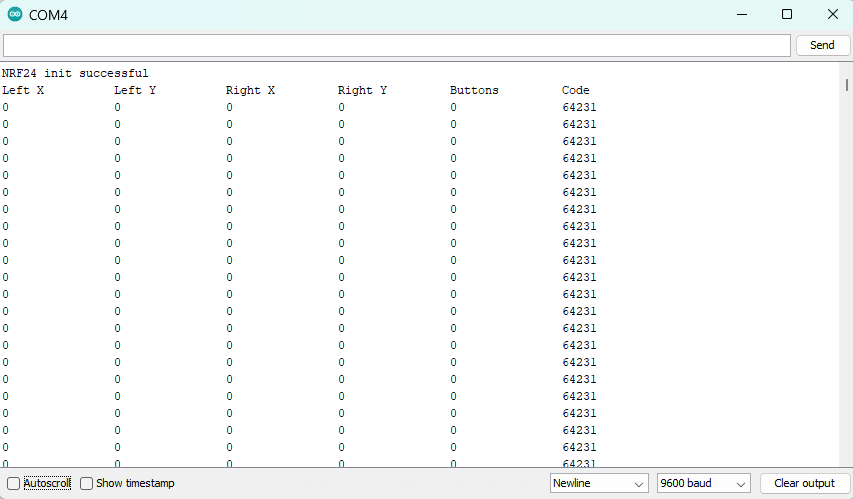Image resolution: width=853 pixels, height=499 pixels.
Task: Focus the serial message input field
Action: [397, 45]
